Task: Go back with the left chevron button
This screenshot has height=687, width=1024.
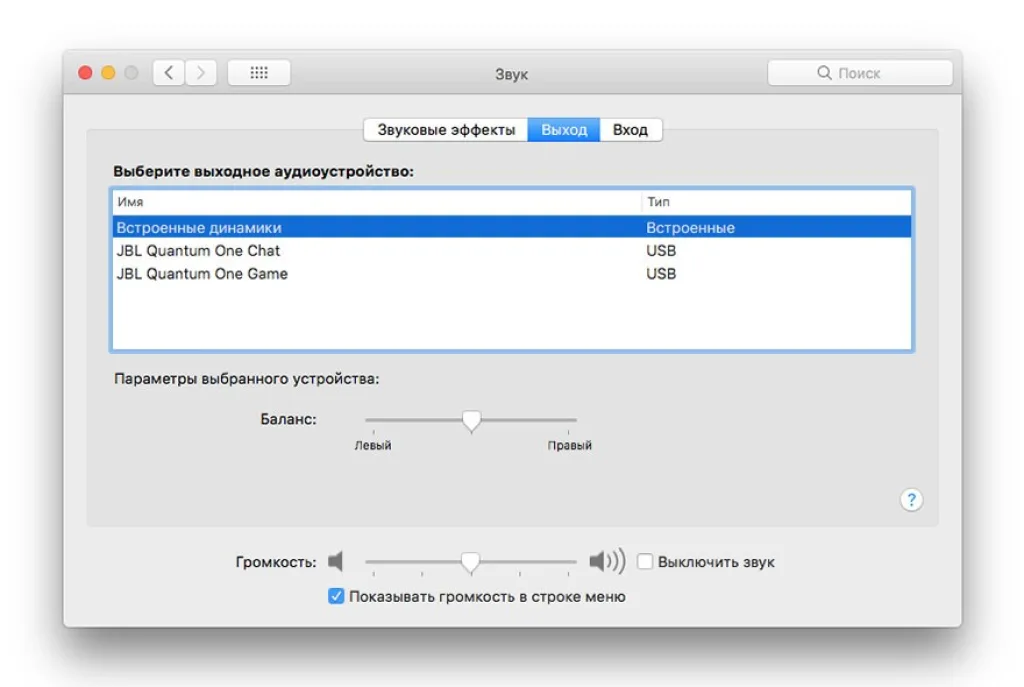Action: point(169,72)
